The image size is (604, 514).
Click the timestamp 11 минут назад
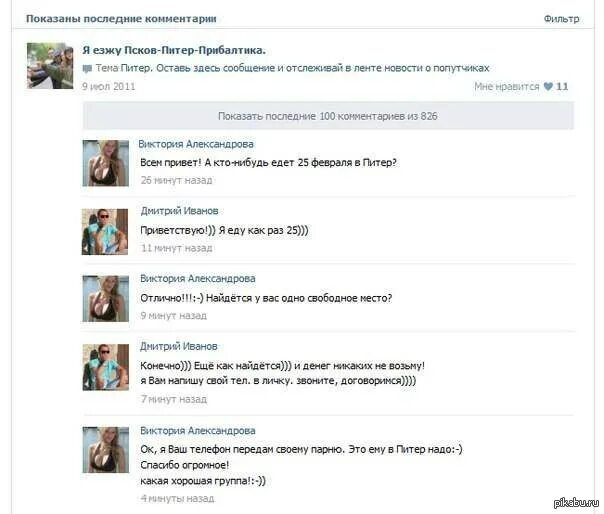click(176, 248)
